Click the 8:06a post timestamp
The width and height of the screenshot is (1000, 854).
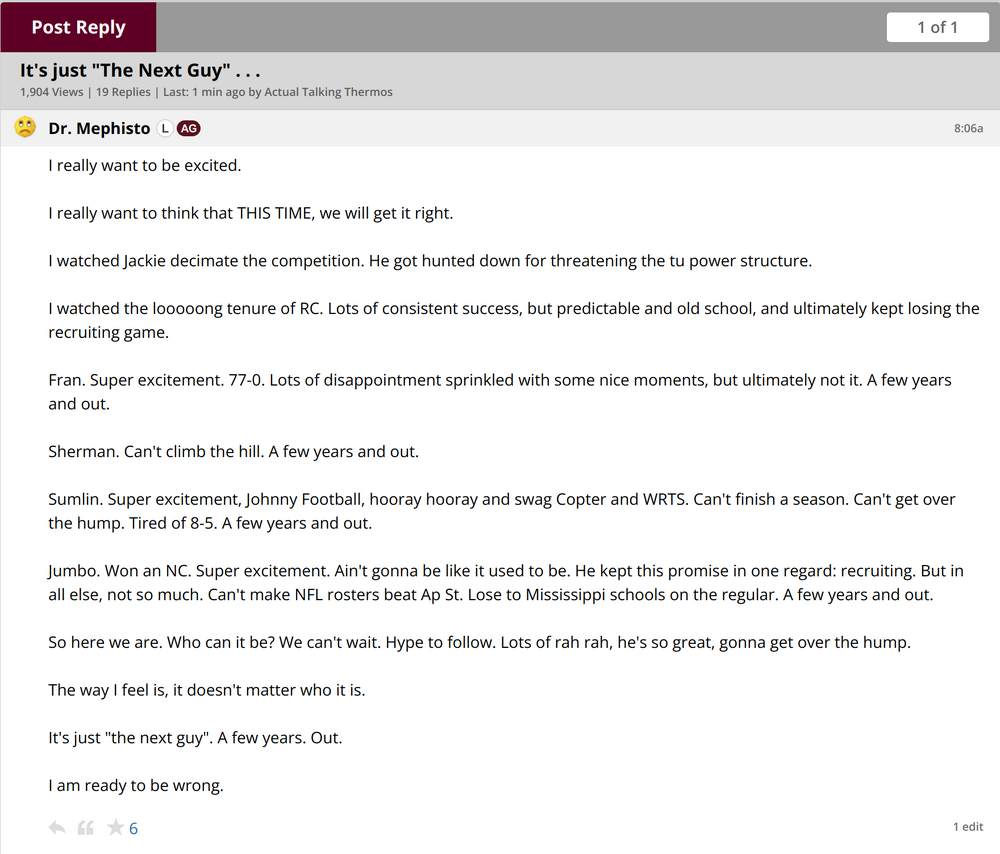pos(968,128)
